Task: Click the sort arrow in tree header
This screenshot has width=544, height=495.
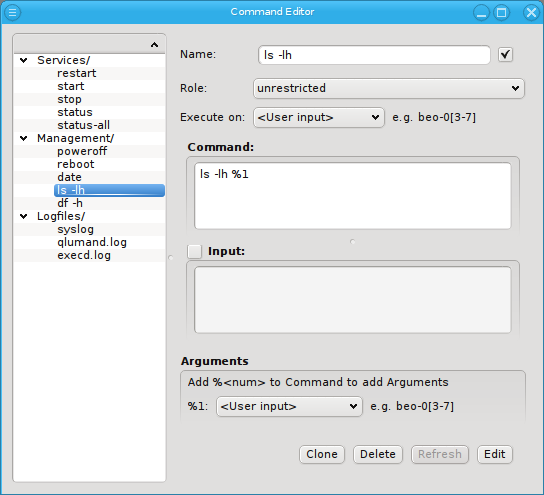Action: click(x=154, y=45)
